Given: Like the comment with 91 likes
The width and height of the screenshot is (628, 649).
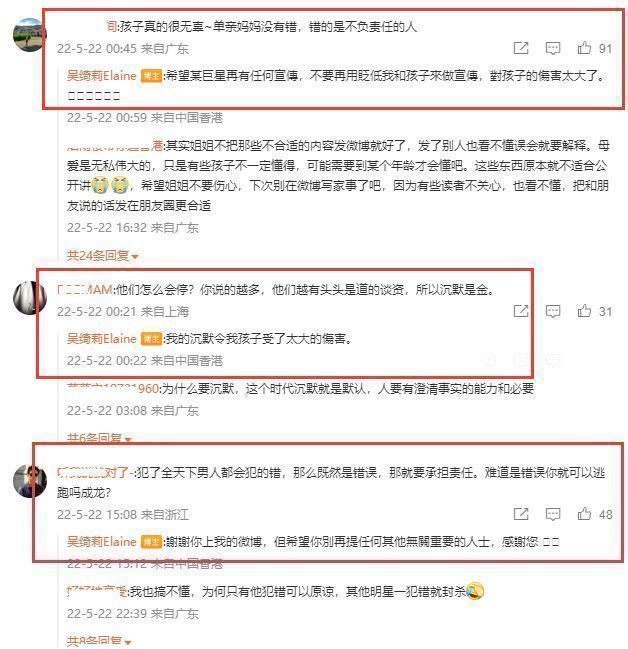Looking at the screenshot, I should click(x=584, y=48).
